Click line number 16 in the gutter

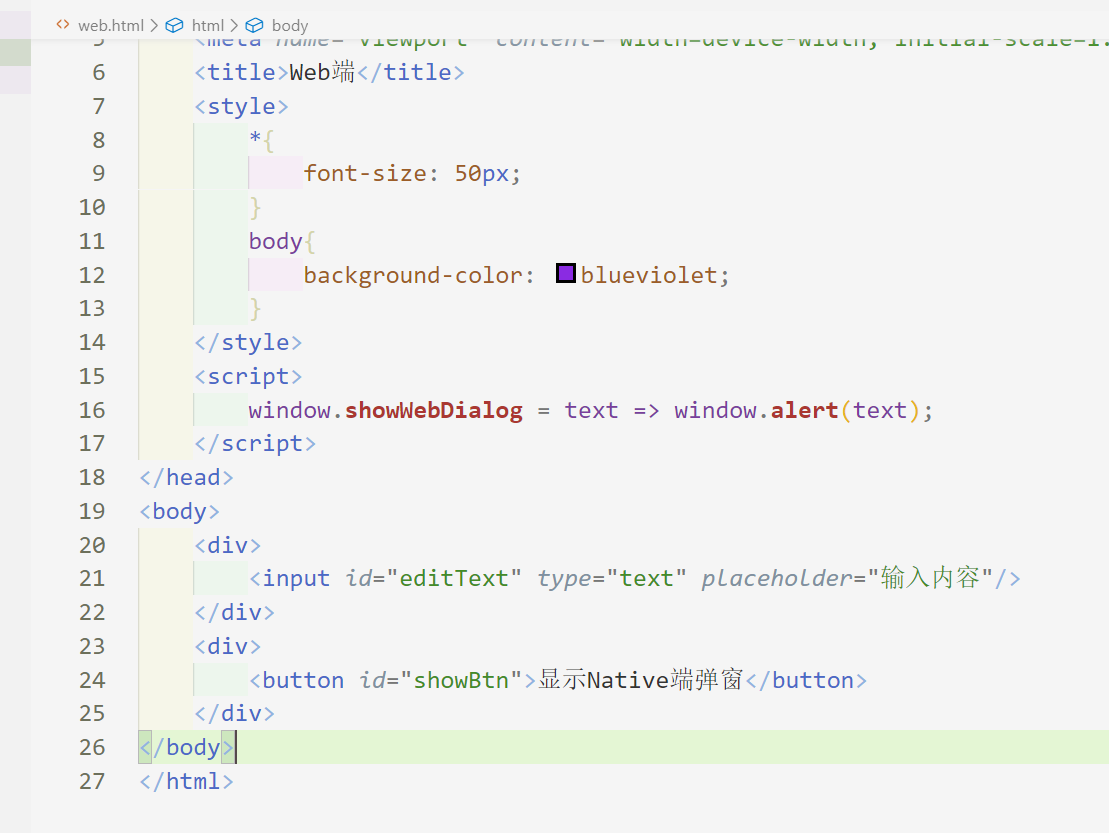point(92,410)
